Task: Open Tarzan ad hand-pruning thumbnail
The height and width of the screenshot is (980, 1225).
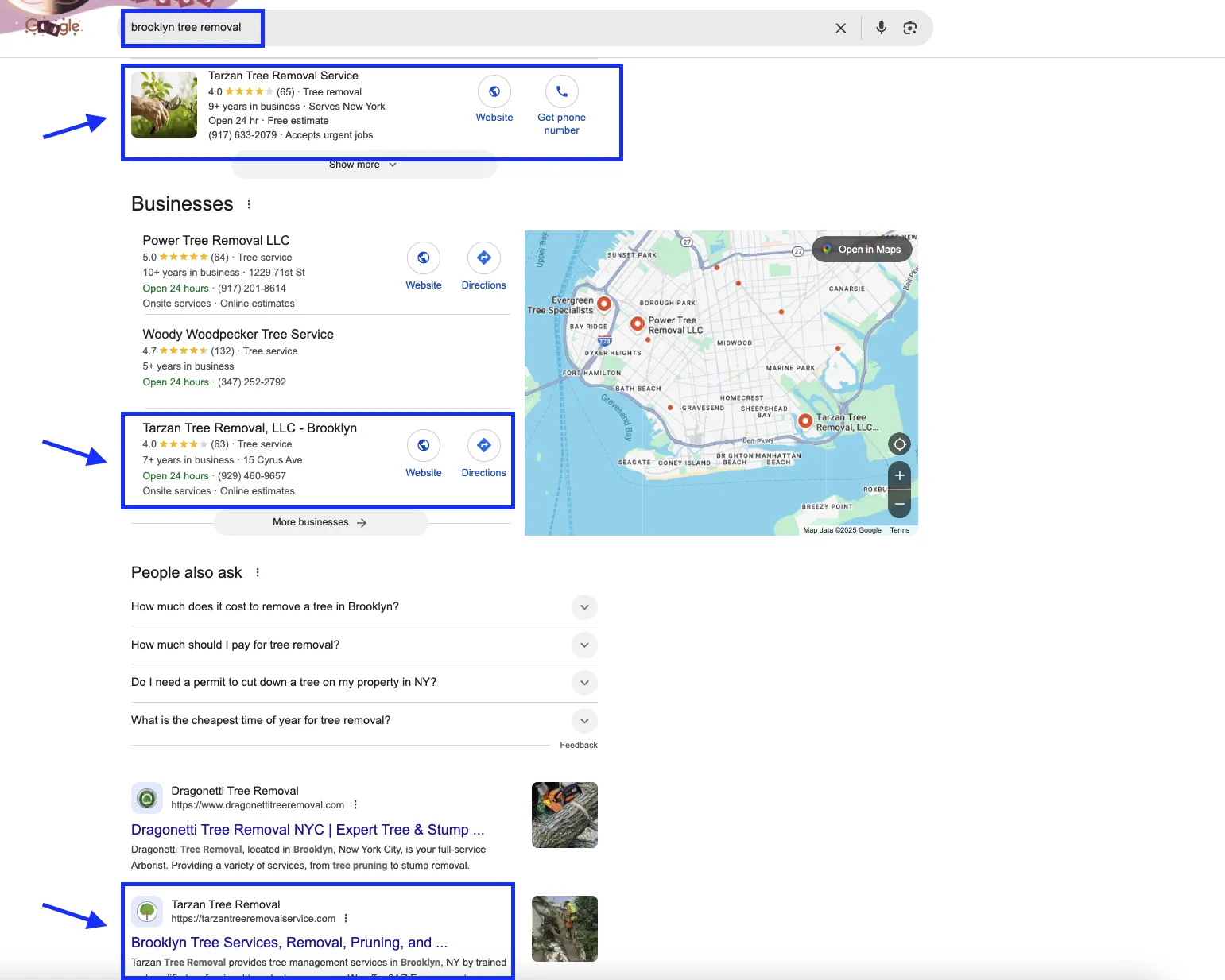Action: pos(164,104)
